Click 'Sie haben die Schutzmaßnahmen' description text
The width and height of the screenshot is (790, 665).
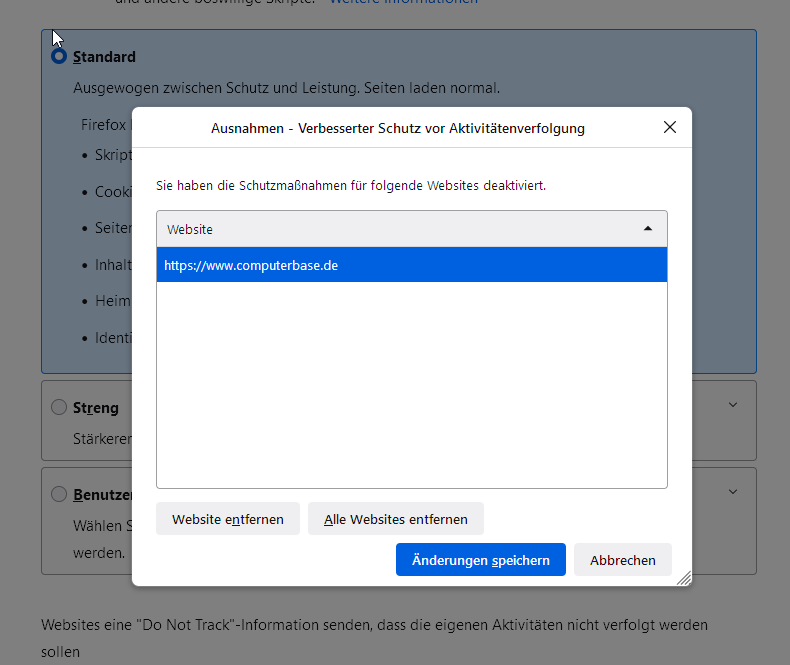[x=351, y=185]
